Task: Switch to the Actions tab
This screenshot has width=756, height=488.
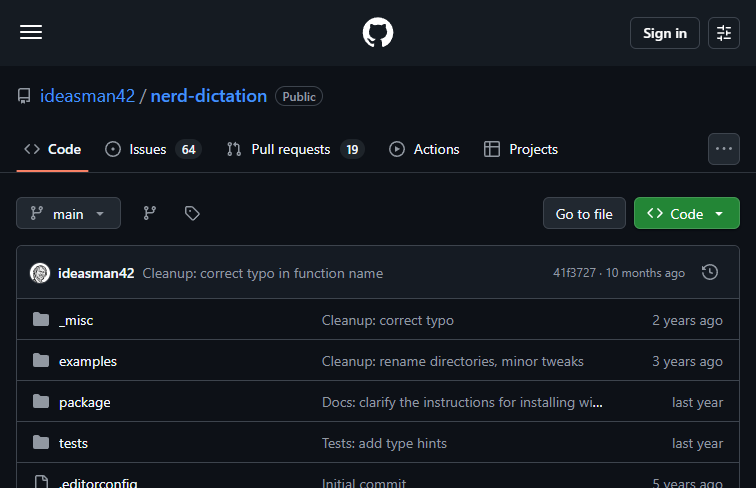Action: (424, 149)
